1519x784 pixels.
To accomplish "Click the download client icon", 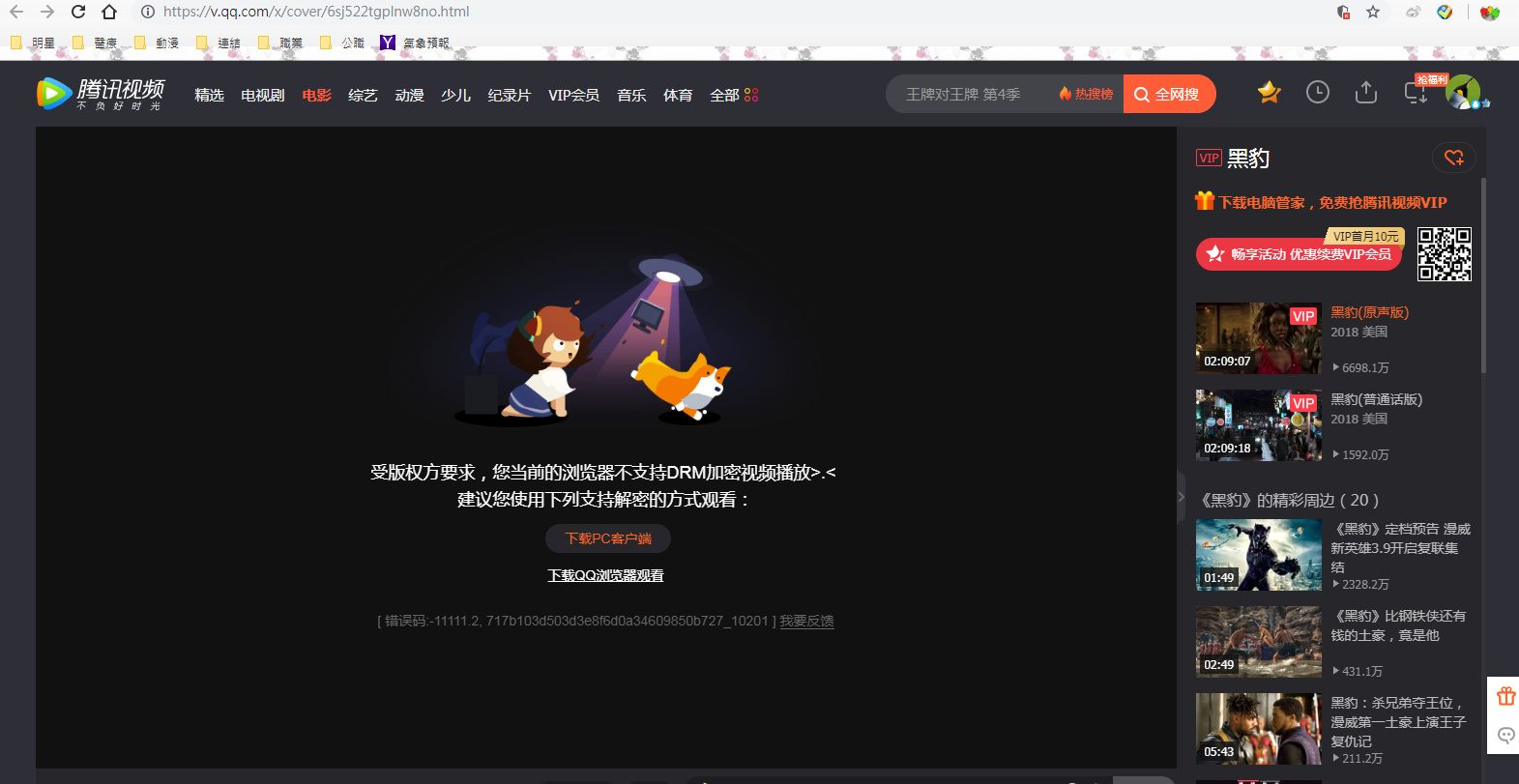I will (1416, 93).
